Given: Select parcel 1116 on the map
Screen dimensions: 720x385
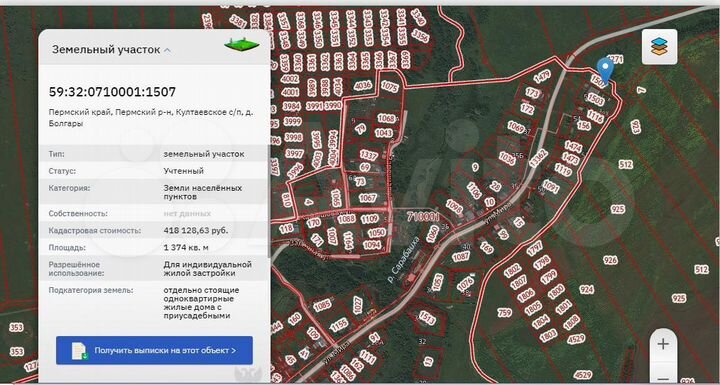Looking at the screenshot, I should [595, 116].
